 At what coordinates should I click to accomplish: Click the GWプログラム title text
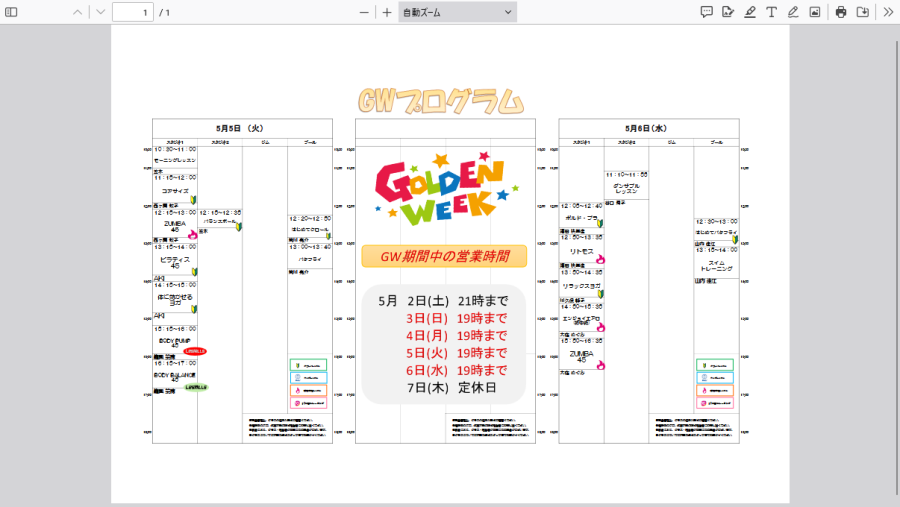[x=440, y=101]
